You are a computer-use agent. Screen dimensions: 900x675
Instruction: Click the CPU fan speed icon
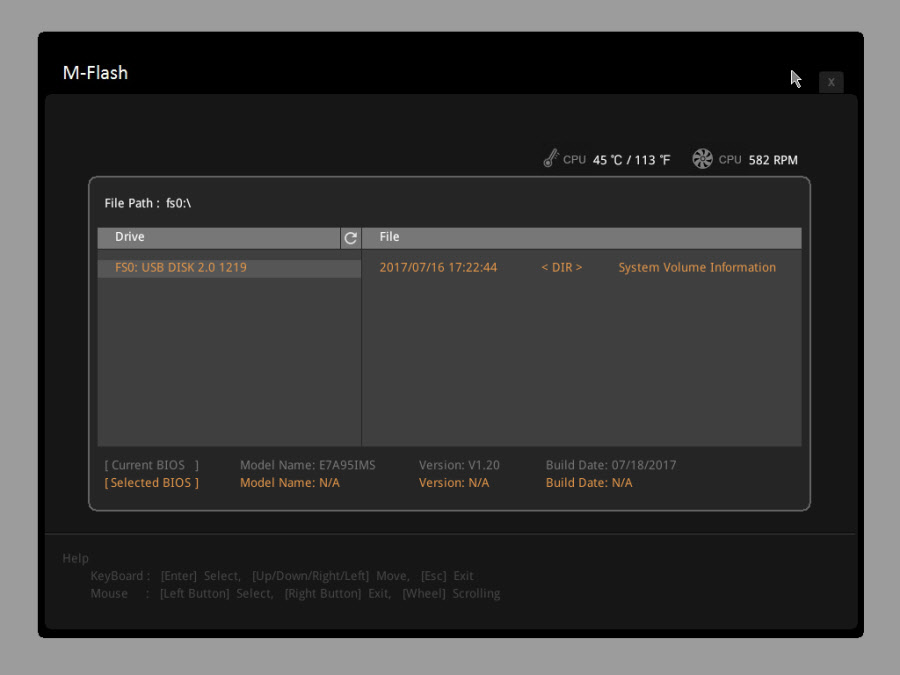(702, 159)
